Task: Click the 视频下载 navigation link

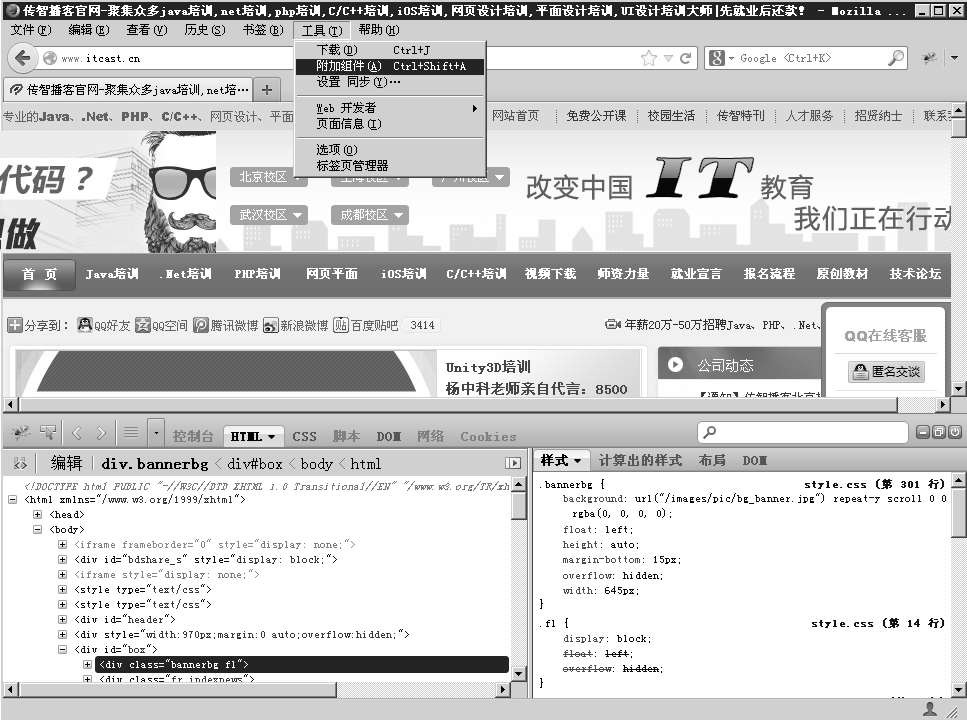Action: click(x=550, y=274)
